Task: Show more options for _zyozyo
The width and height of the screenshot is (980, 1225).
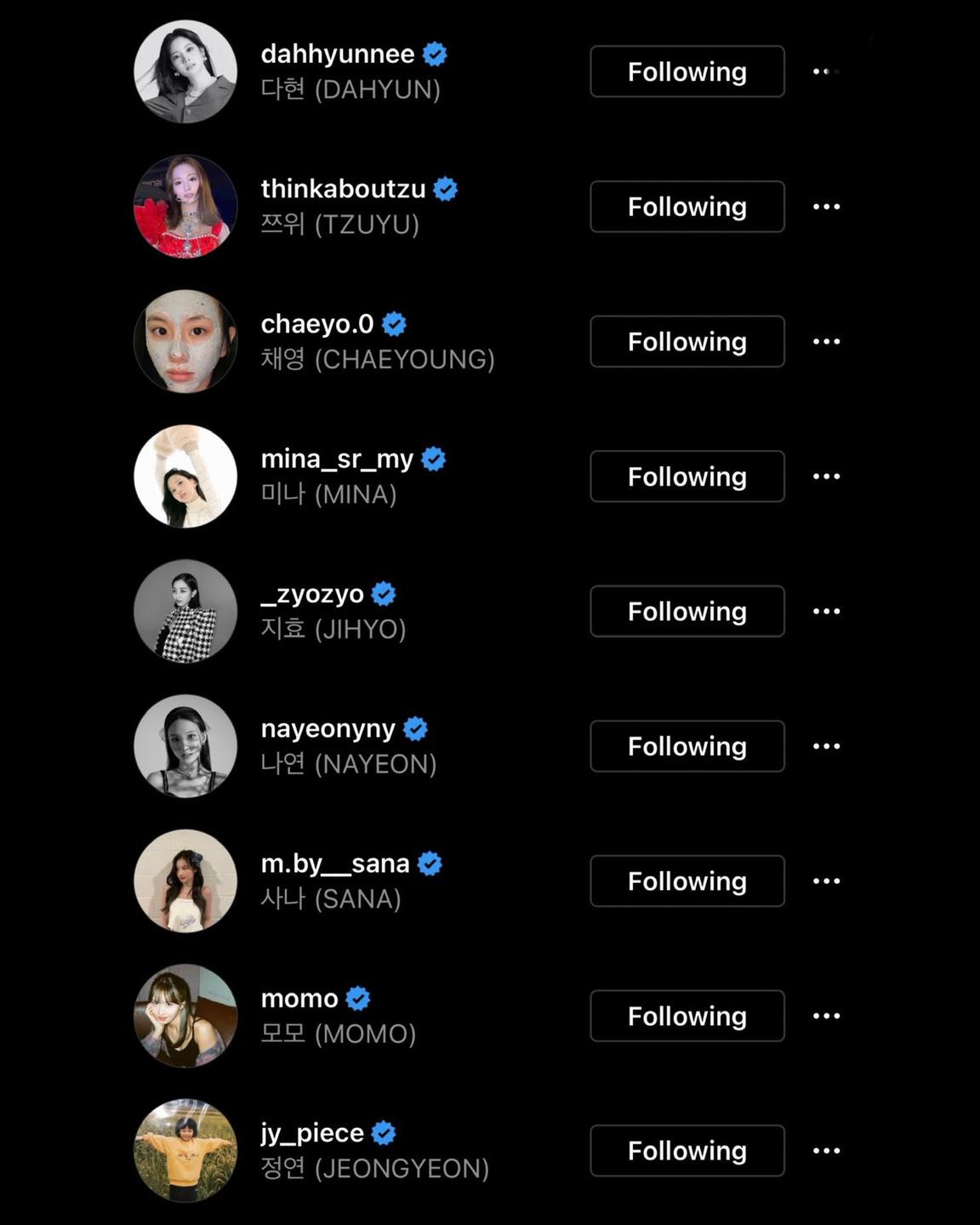Action: click(826, 611)
